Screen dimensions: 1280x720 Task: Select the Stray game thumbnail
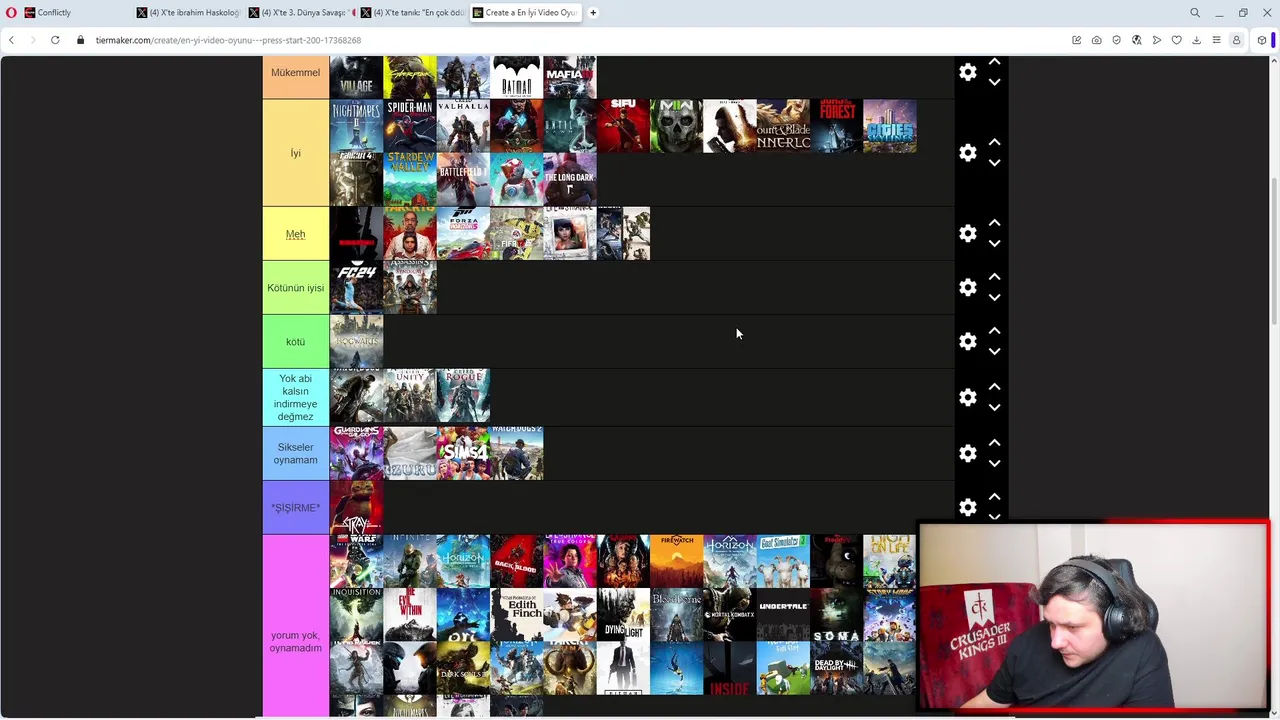point(357,507)
